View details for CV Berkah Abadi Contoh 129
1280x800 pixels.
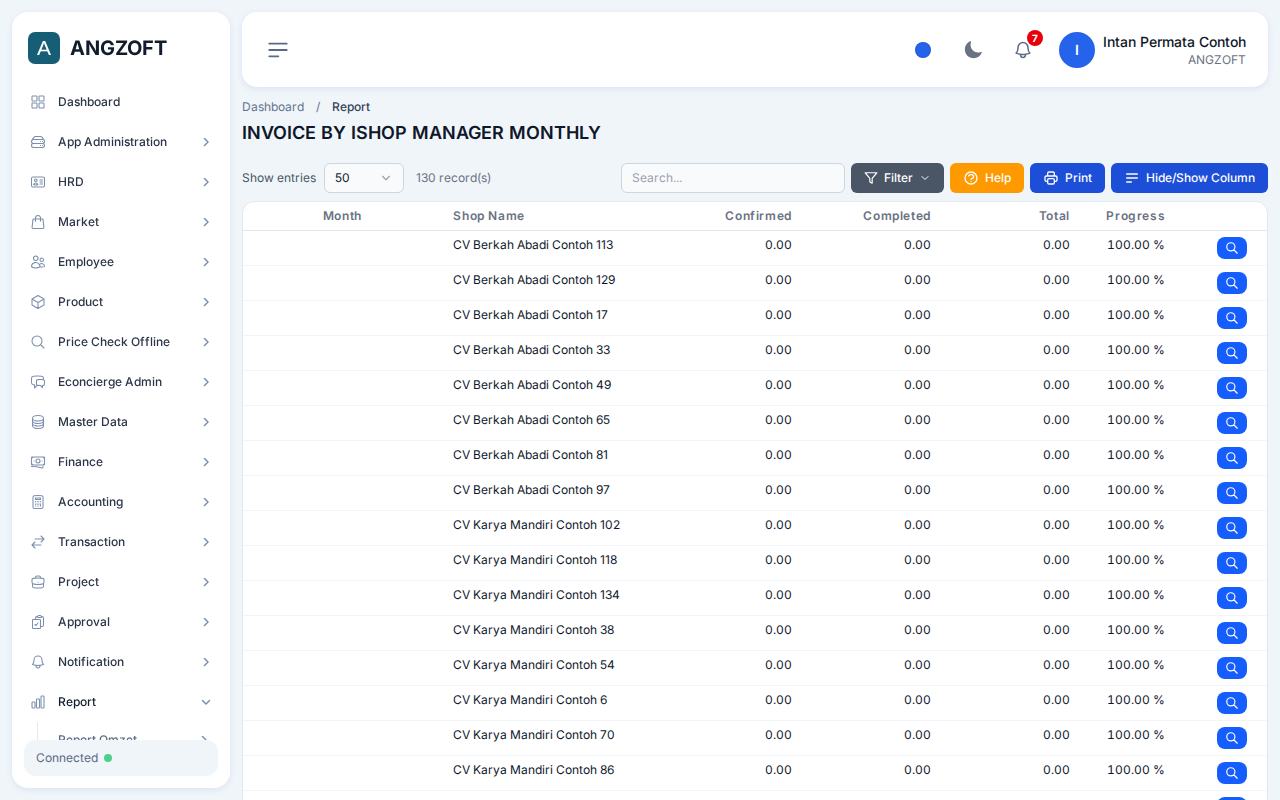[x=1232, y=283]
